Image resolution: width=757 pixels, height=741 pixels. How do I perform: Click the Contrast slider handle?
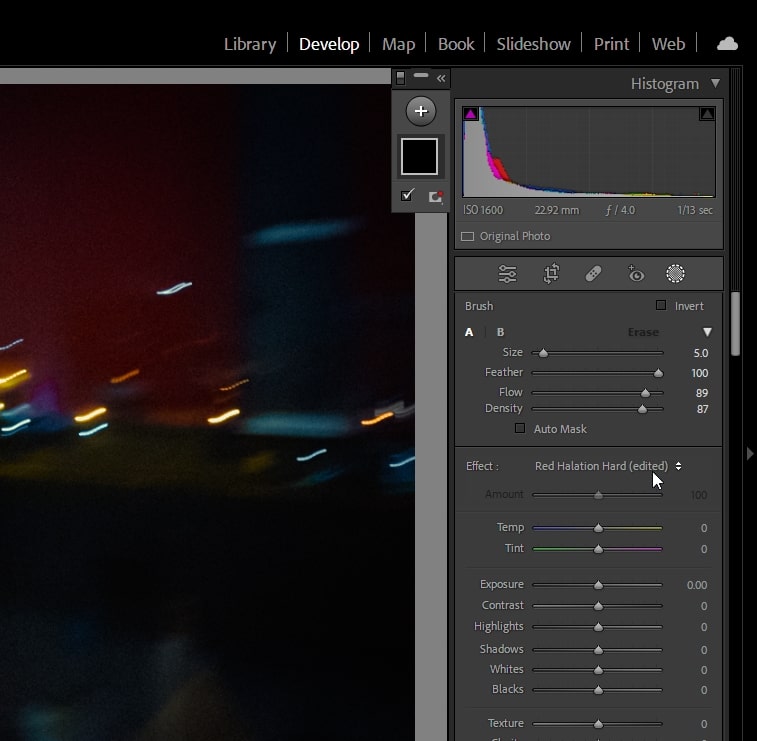(x=598, y=606)
